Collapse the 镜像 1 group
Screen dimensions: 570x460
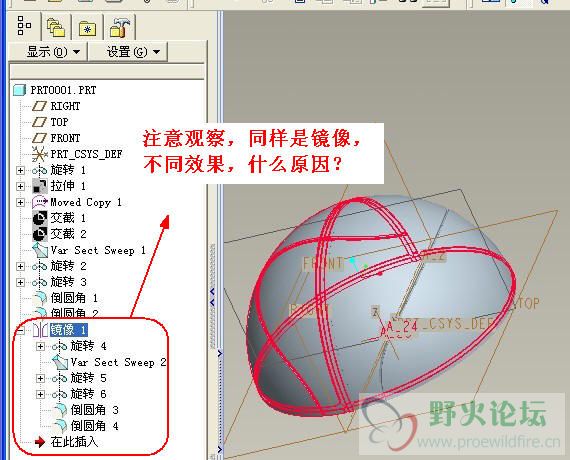tap(20, 330)
